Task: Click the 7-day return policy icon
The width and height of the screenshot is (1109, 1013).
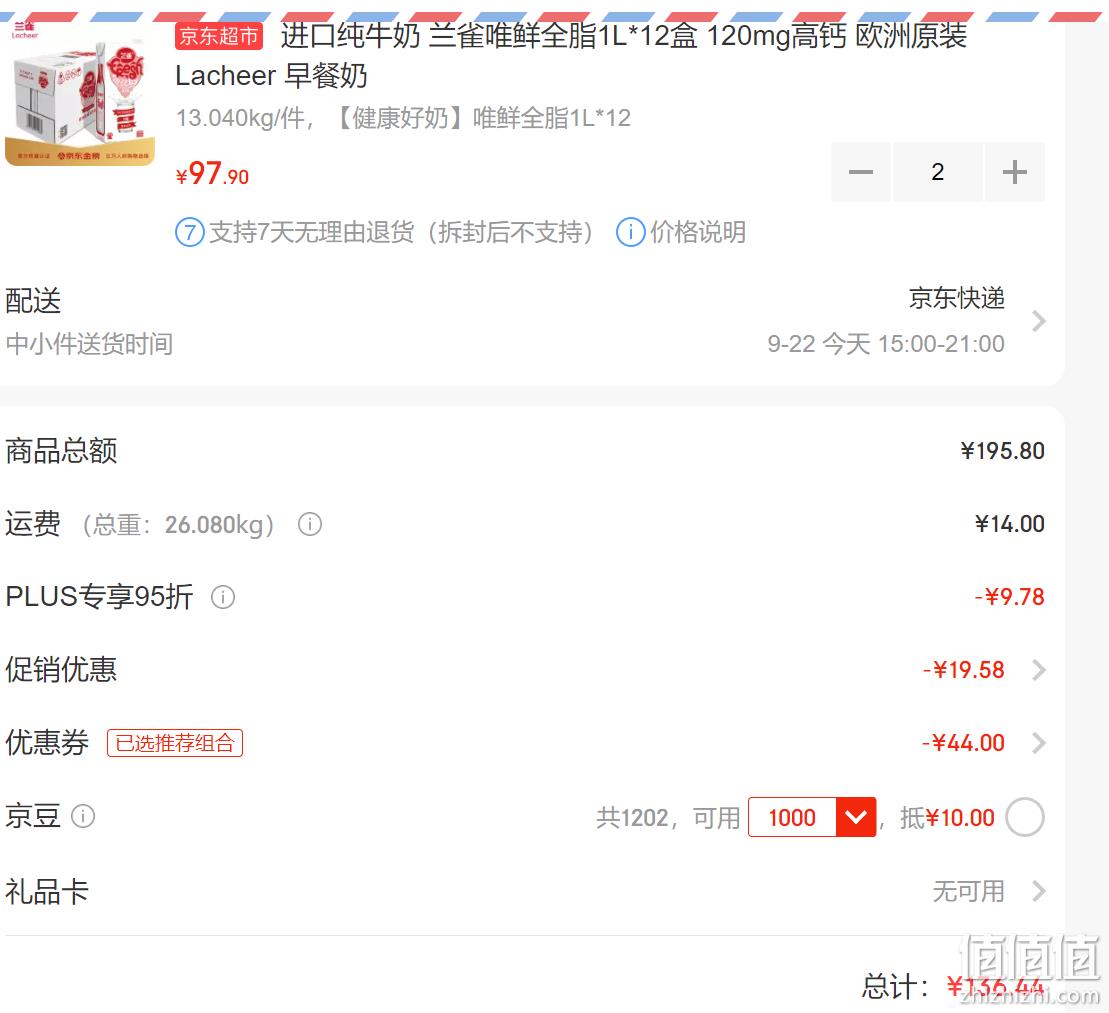Action: (x=190, y=232)
